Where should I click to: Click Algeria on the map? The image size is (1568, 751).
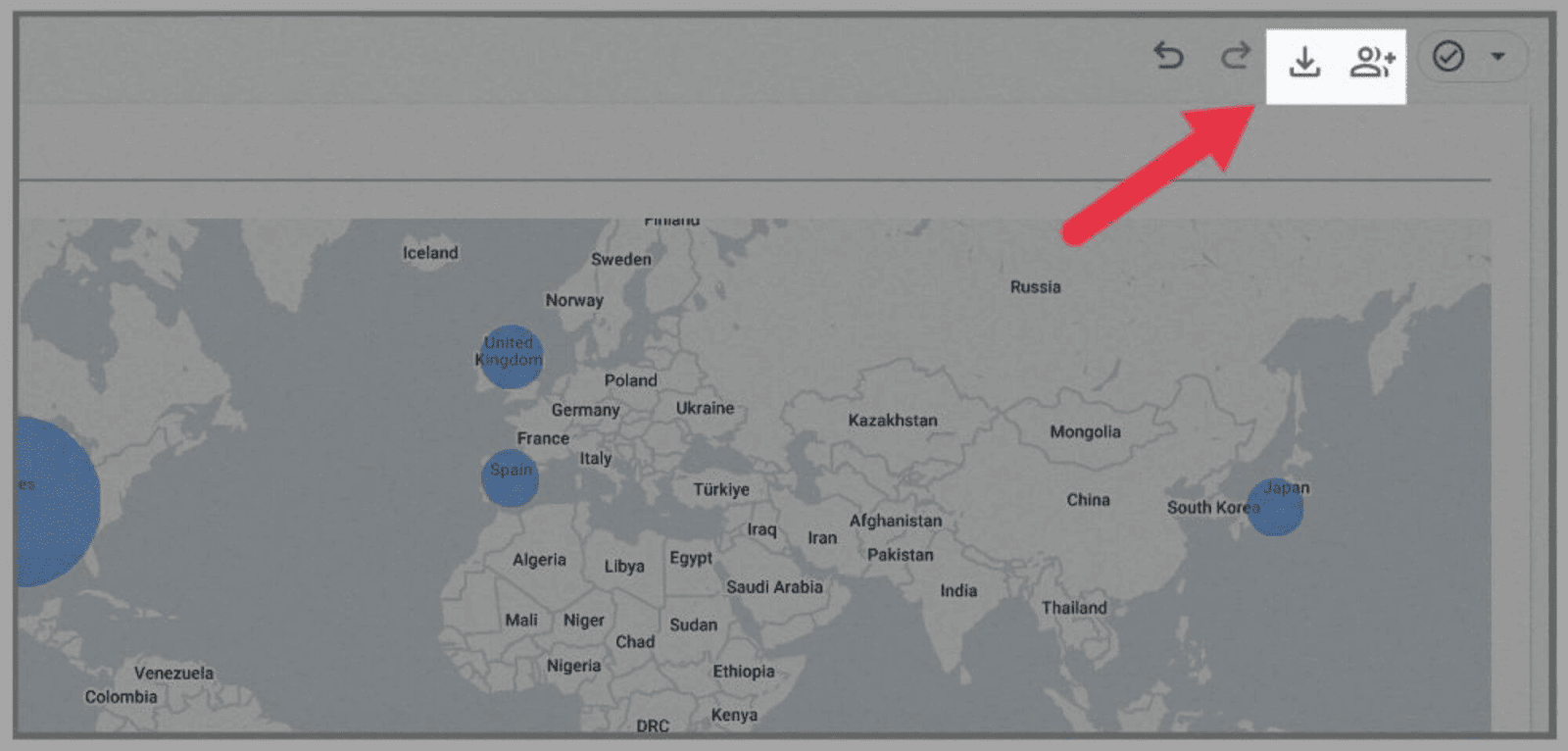click(x=539, y=560)
